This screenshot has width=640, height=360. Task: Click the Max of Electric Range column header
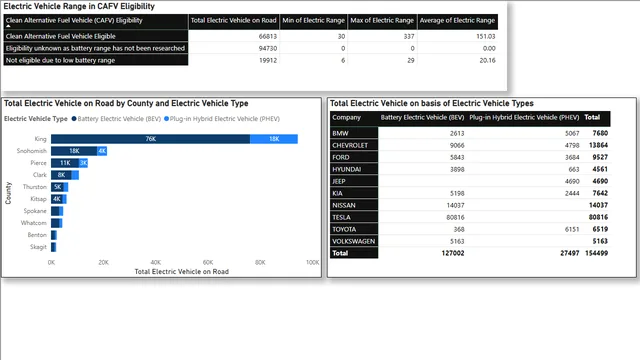coord(382,21)
